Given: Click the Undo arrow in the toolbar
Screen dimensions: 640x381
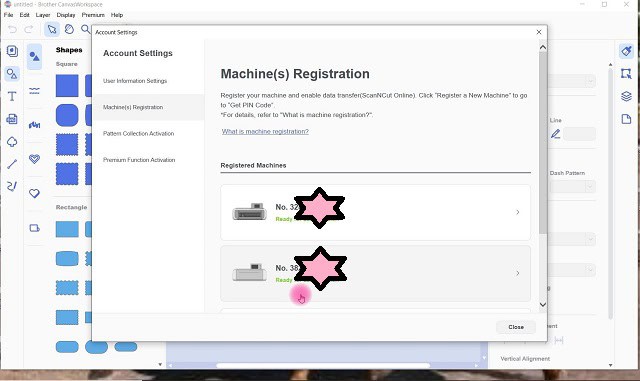Looking at the screenshot, I should tap(12, 29).
